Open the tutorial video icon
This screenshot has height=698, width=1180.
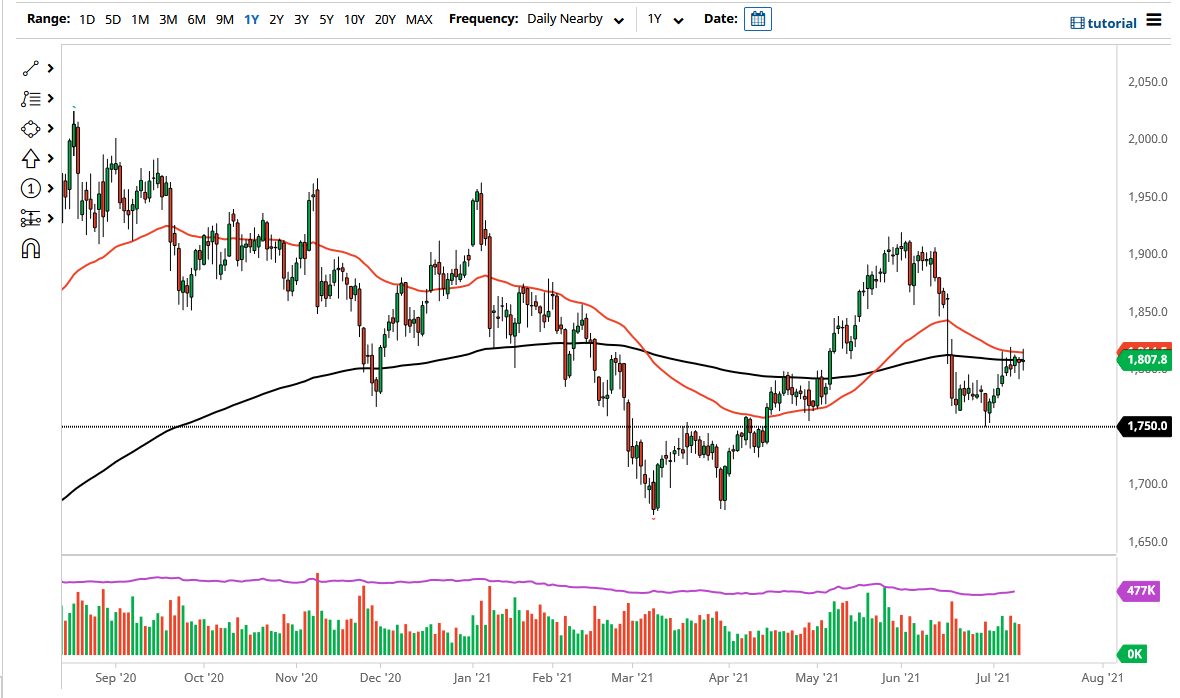point(1077,23)
